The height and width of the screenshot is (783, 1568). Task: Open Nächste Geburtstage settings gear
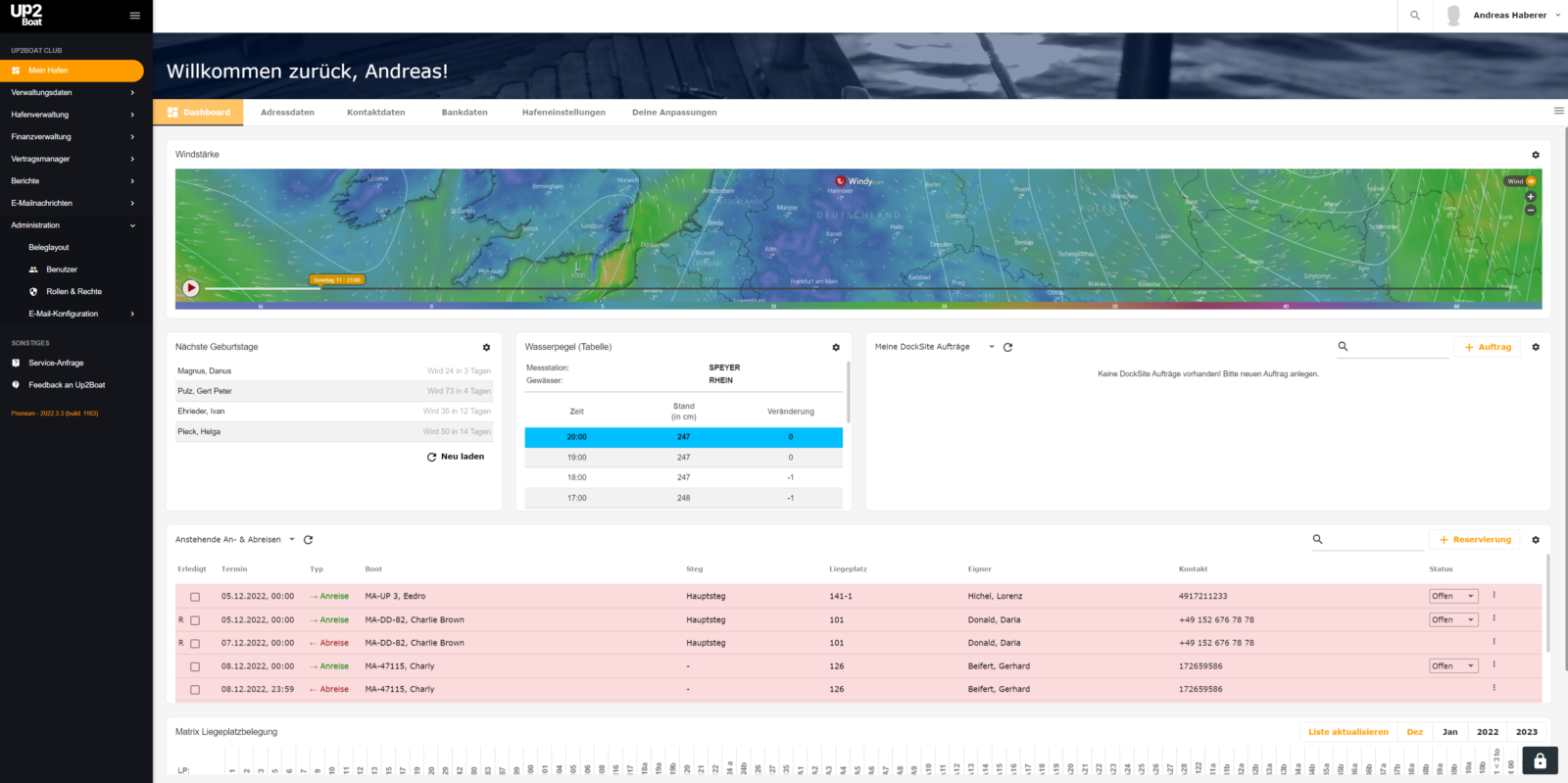pos(486,348)
